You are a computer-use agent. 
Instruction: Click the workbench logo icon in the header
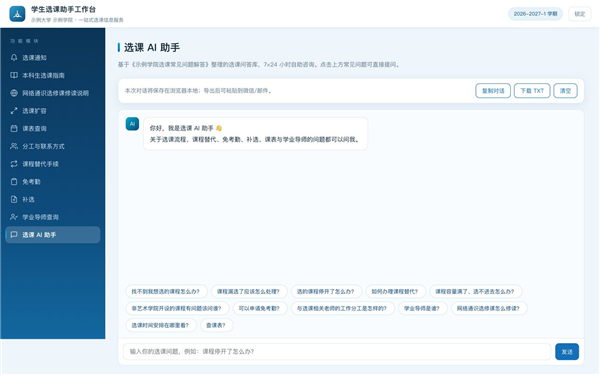(x=17, y=14)
